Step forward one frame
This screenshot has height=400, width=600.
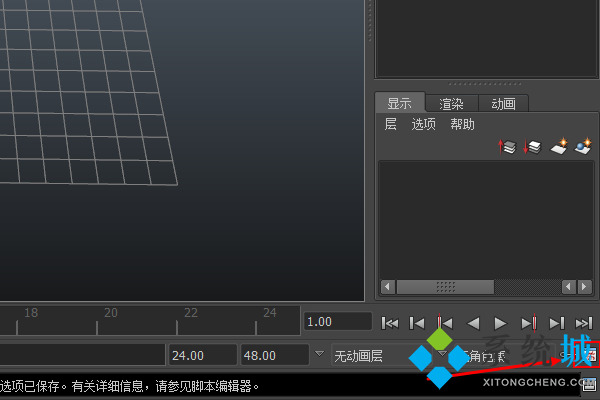(557, 322)
